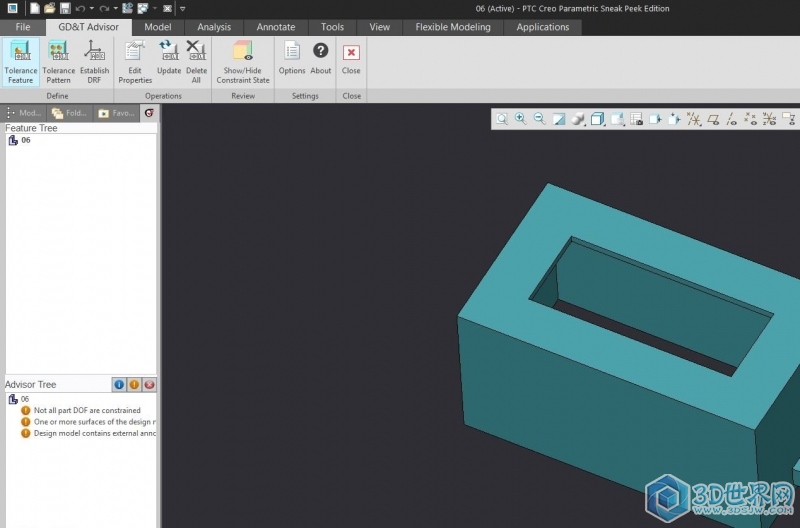
Task: Click the Close window icon in the quick access toolbar
Action: pos(167,8)
